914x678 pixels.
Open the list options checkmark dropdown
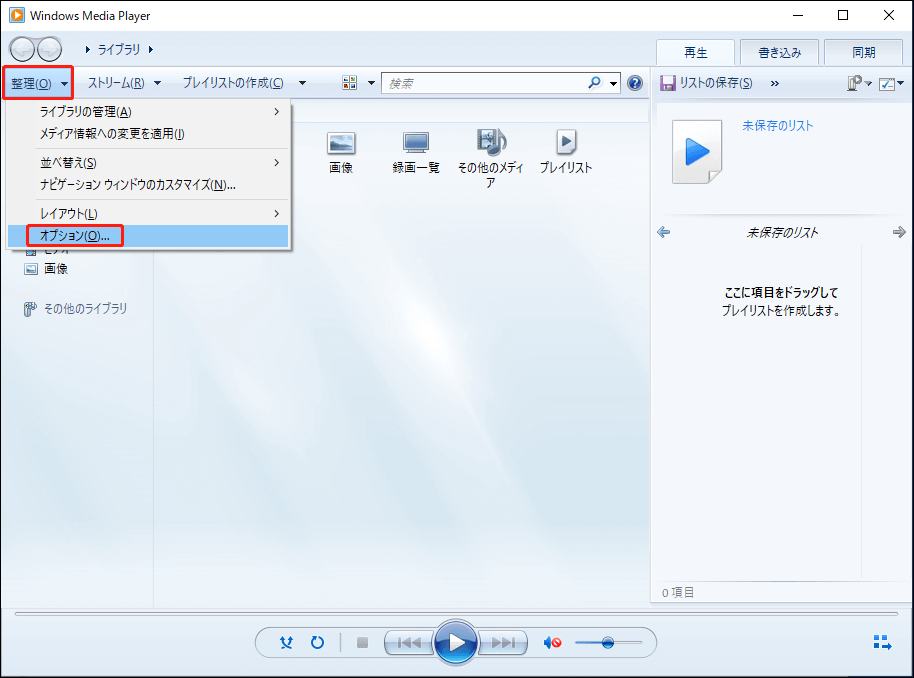pos(891,84)
